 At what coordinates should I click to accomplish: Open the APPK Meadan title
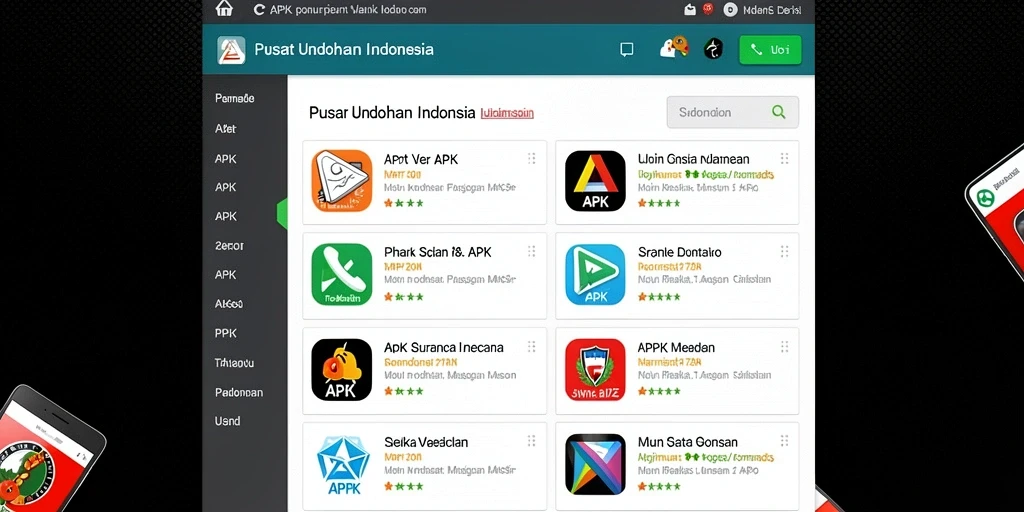coord(676,347)
